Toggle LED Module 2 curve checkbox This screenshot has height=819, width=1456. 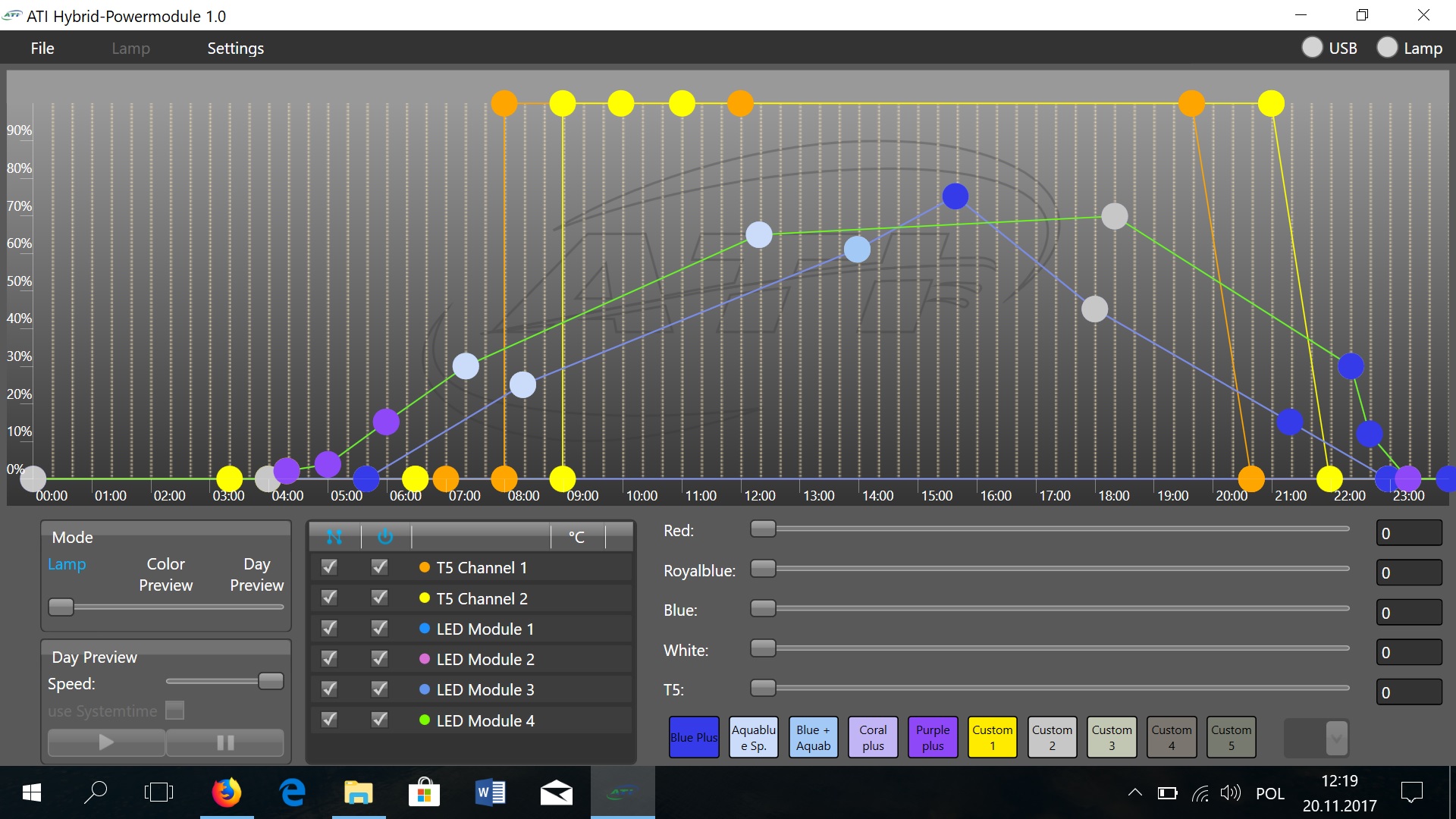point(329,659)
